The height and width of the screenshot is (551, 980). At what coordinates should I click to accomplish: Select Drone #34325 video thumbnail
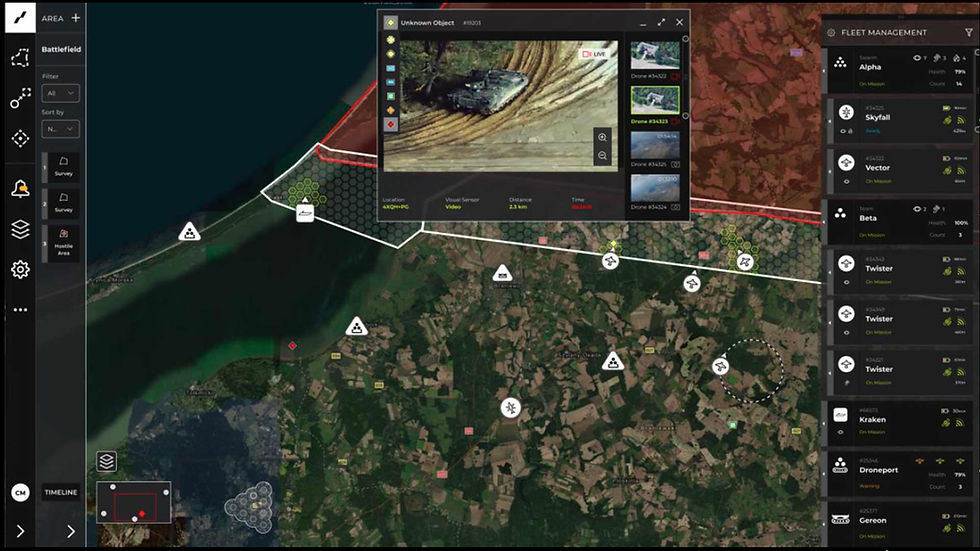pos(655,145)
